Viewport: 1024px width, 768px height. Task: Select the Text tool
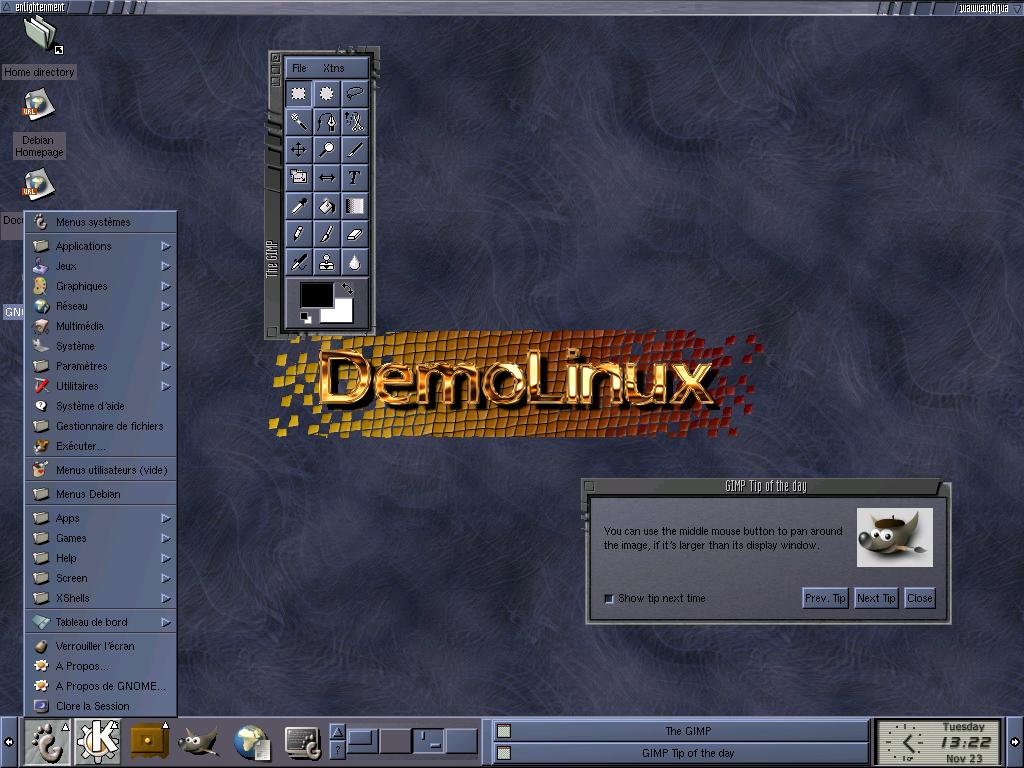tap(355, 178)
